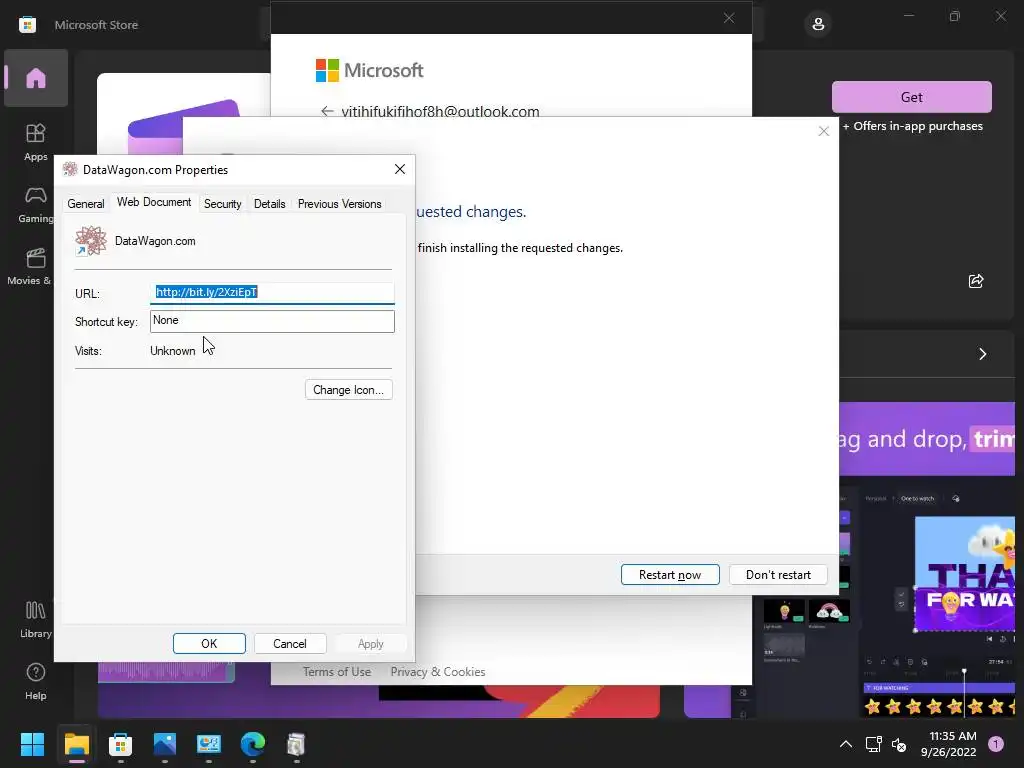Click the network icon in system tray

pos(873,744)
